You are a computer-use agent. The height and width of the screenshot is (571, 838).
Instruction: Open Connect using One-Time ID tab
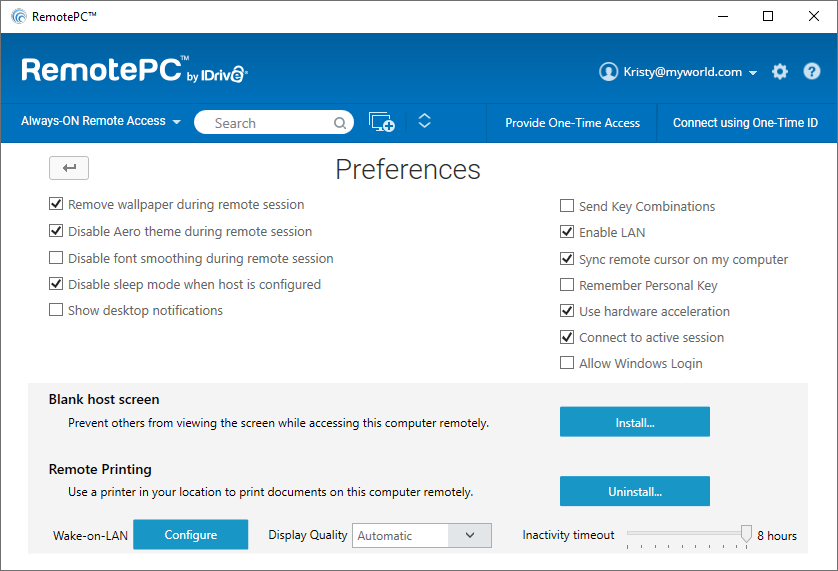coord(746,123)
